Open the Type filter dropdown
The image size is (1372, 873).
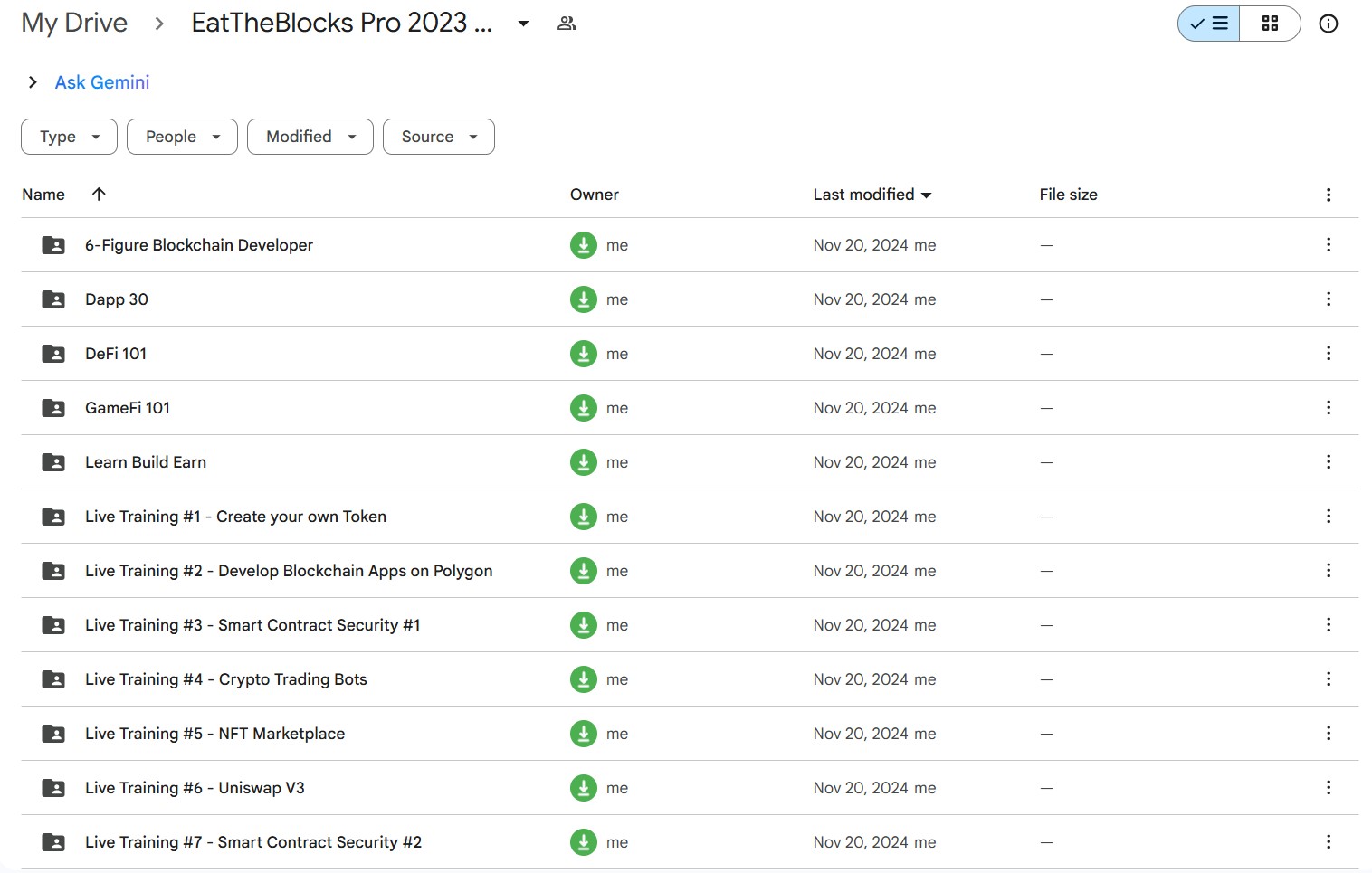tap(69, 137)
